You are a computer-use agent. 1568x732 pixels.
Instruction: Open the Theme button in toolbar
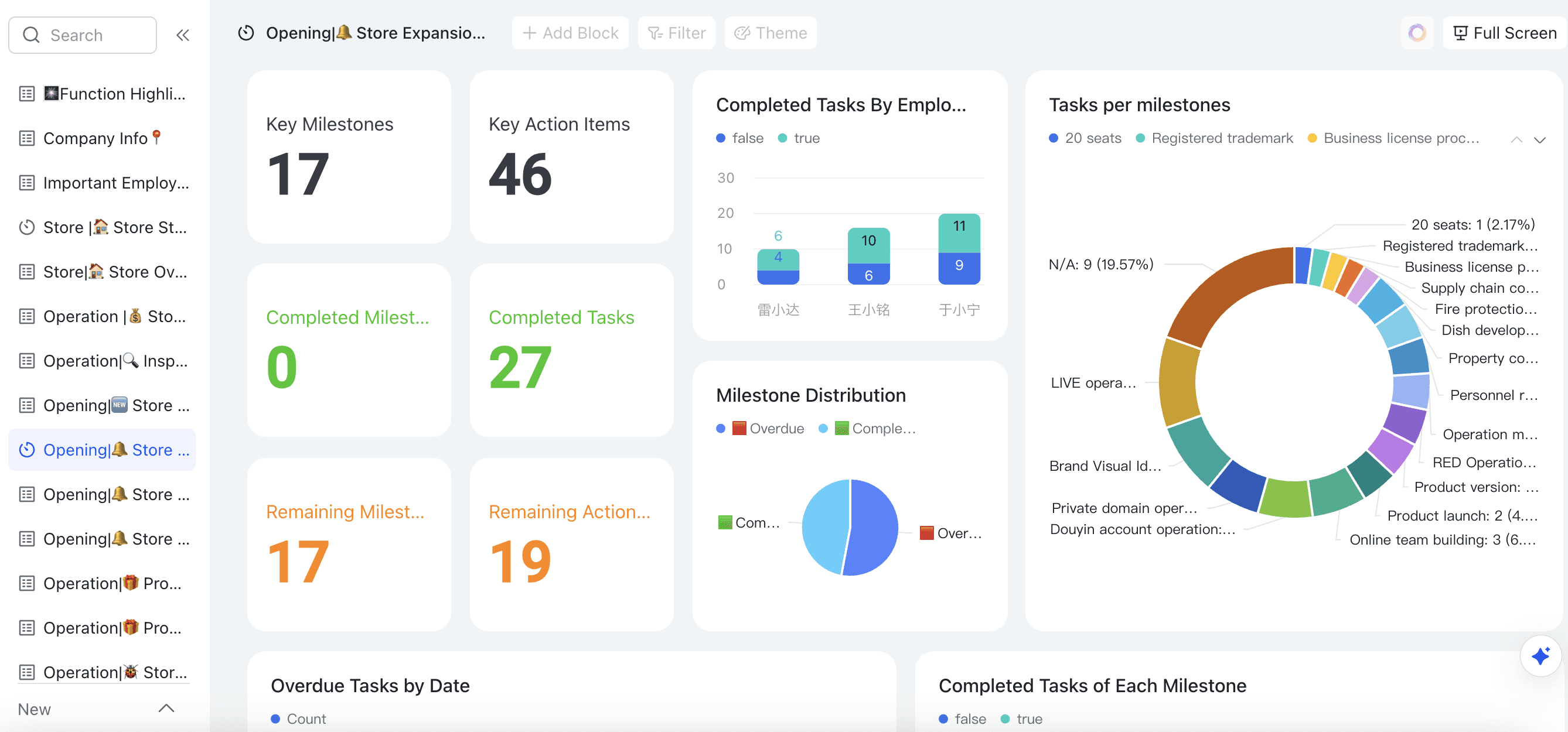[x=770, y=33]
